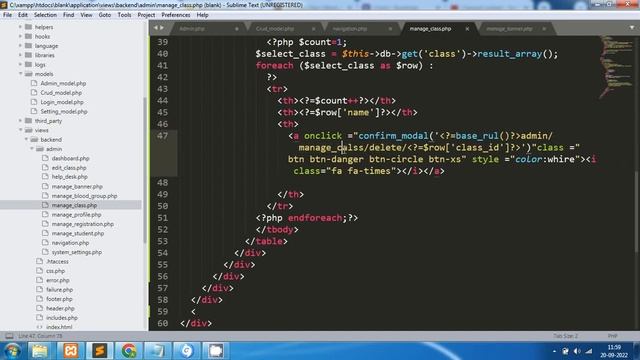Image resolution: width=640 pixels, height=360 pixels.
Task: Open the Preferences menu
Action: pos(176,15)
